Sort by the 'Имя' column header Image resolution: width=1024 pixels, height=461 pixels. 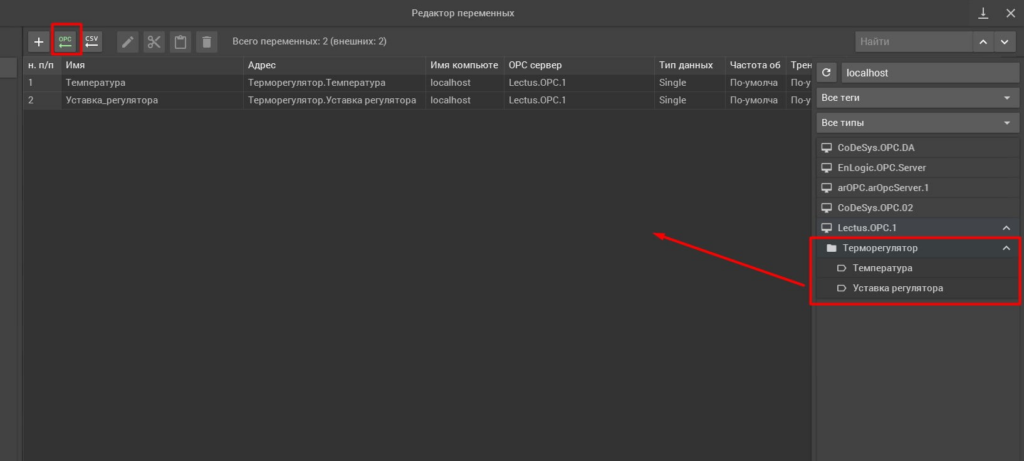(150, 65)
